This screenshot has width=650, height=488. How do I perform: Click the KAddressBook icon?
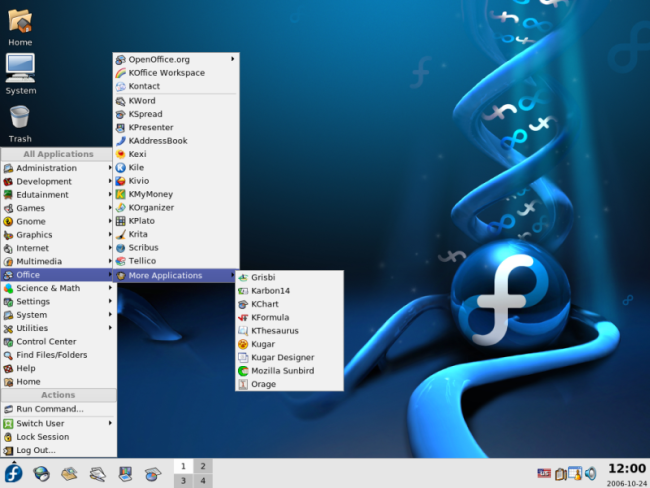(x=121, y=141)
